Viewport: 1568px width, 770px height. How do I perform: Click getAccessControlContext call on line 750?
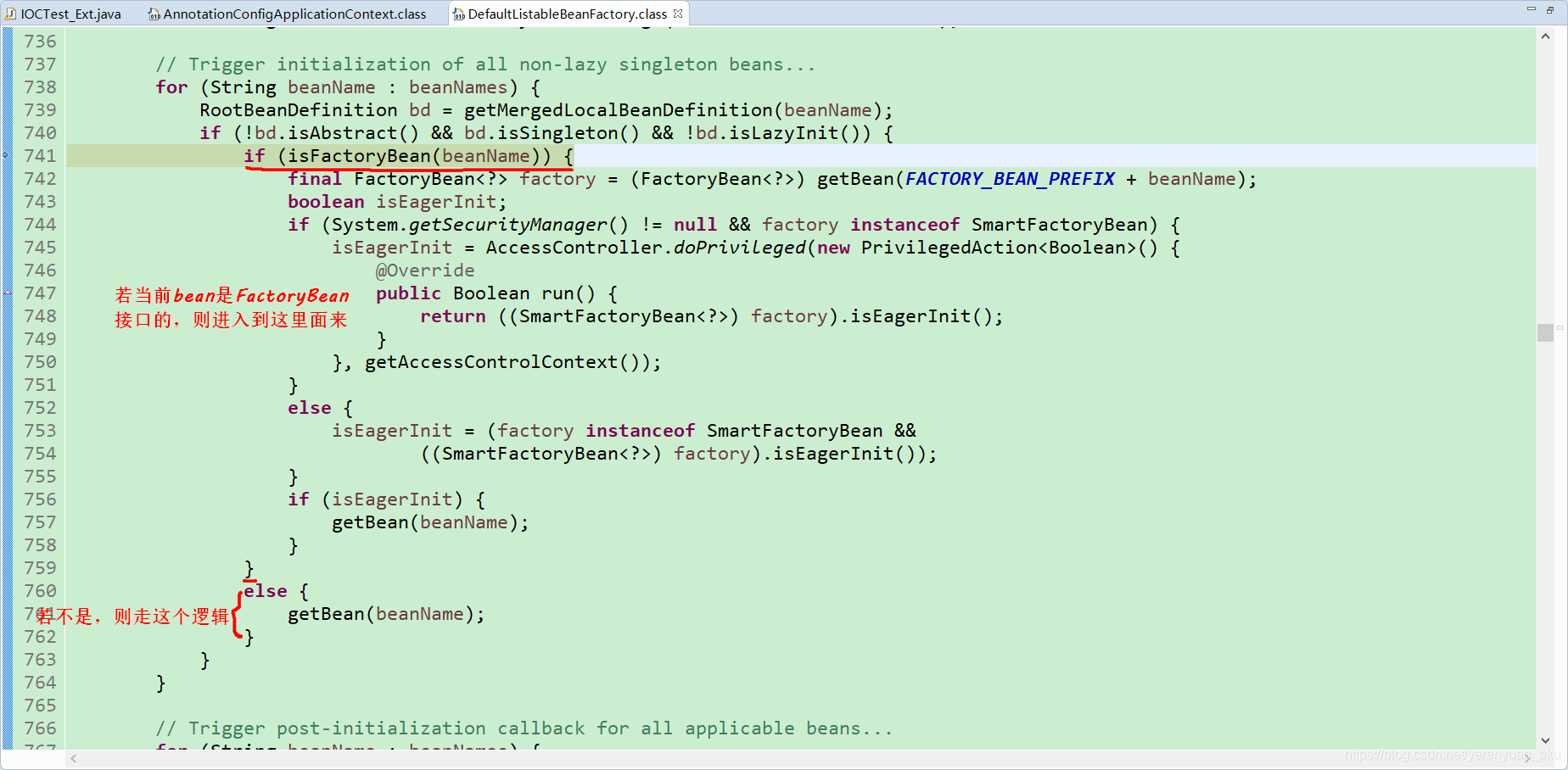(x=491, y=362)
